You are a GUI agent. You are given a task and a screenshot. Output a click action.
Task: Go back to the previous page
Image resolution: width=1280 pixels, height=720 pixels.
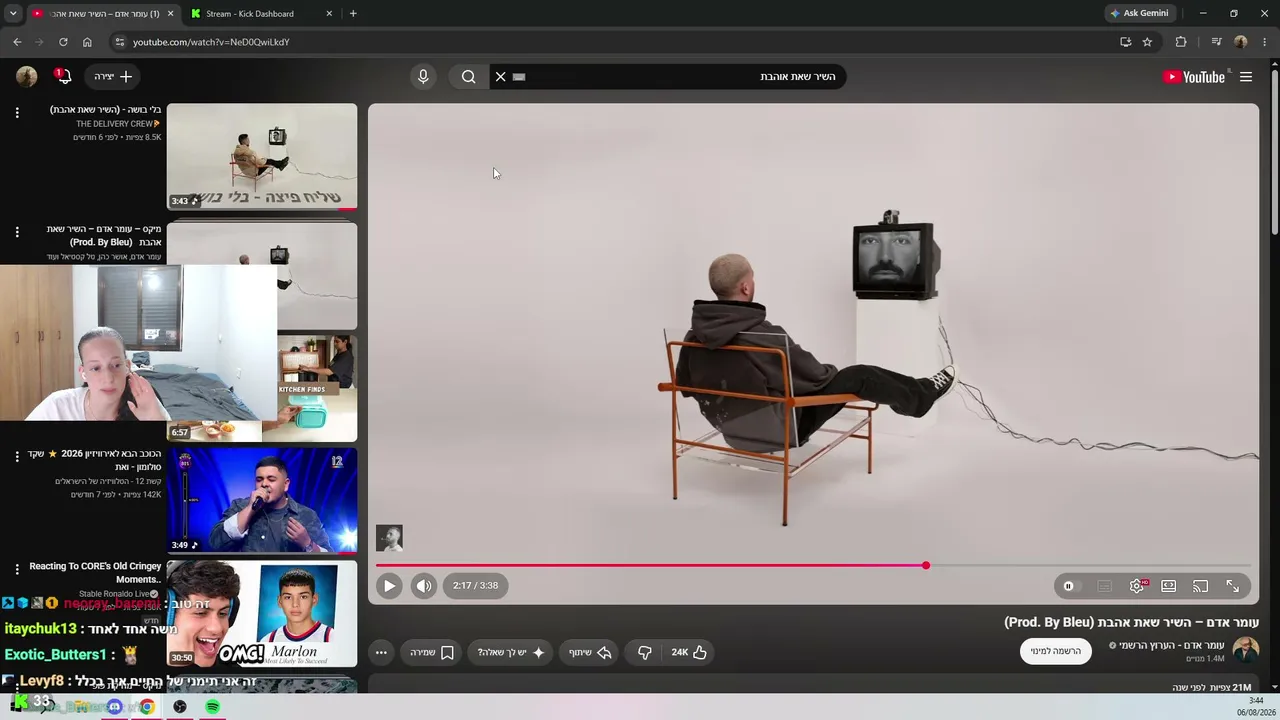[17, 42]
